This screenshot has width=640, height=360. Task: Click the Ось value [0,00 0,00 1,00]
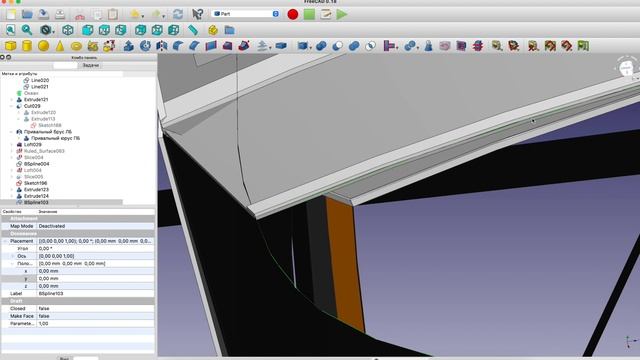[96, 256]
